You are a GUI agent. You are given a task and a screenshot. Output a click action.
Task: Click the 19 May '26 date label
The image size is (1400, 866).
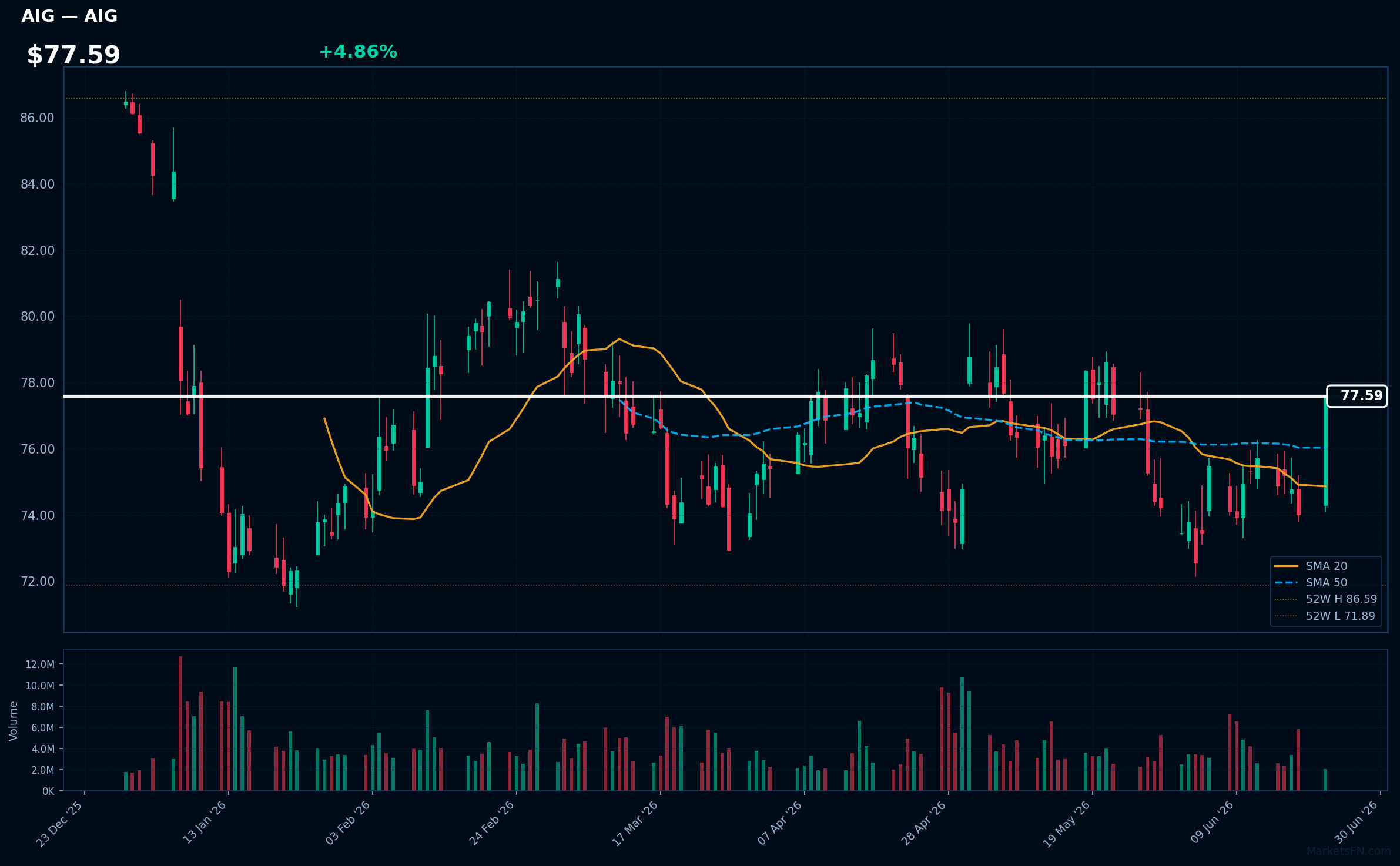(1066, 824)
